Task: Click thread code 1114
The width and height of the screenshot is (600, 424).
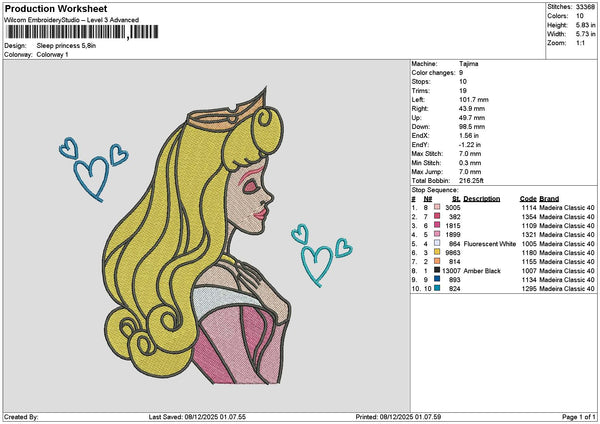Action: point(529,207)
